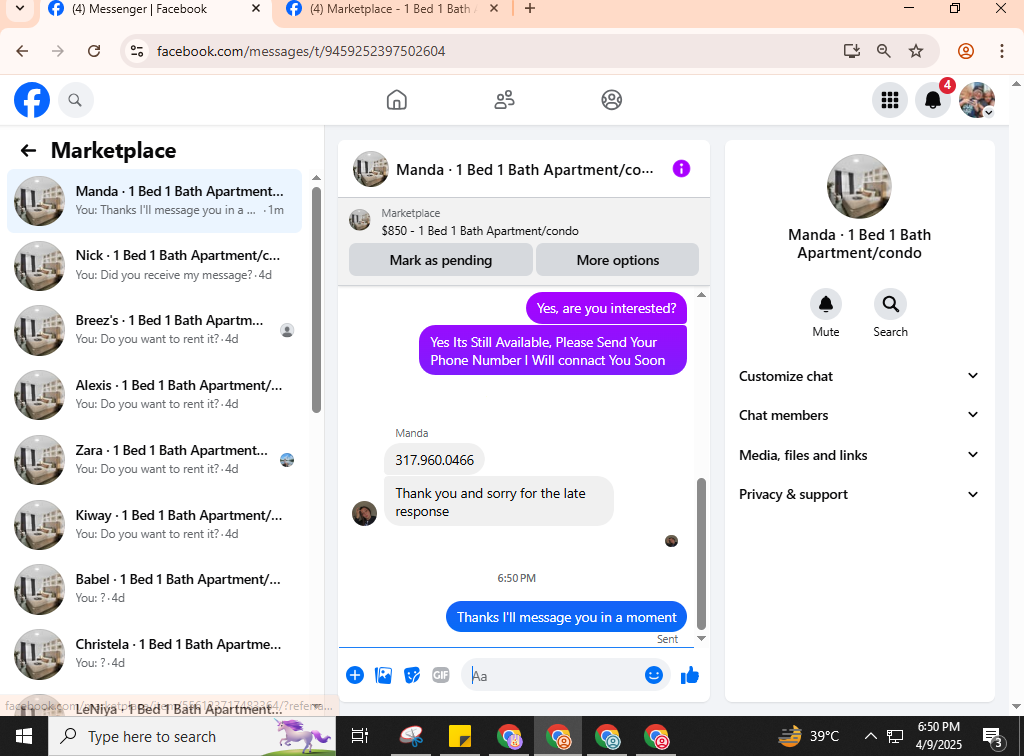This screenshot has width=1024, height=756.
Task: Open the Groups icon in top navigation
Action: pos(611,100)
